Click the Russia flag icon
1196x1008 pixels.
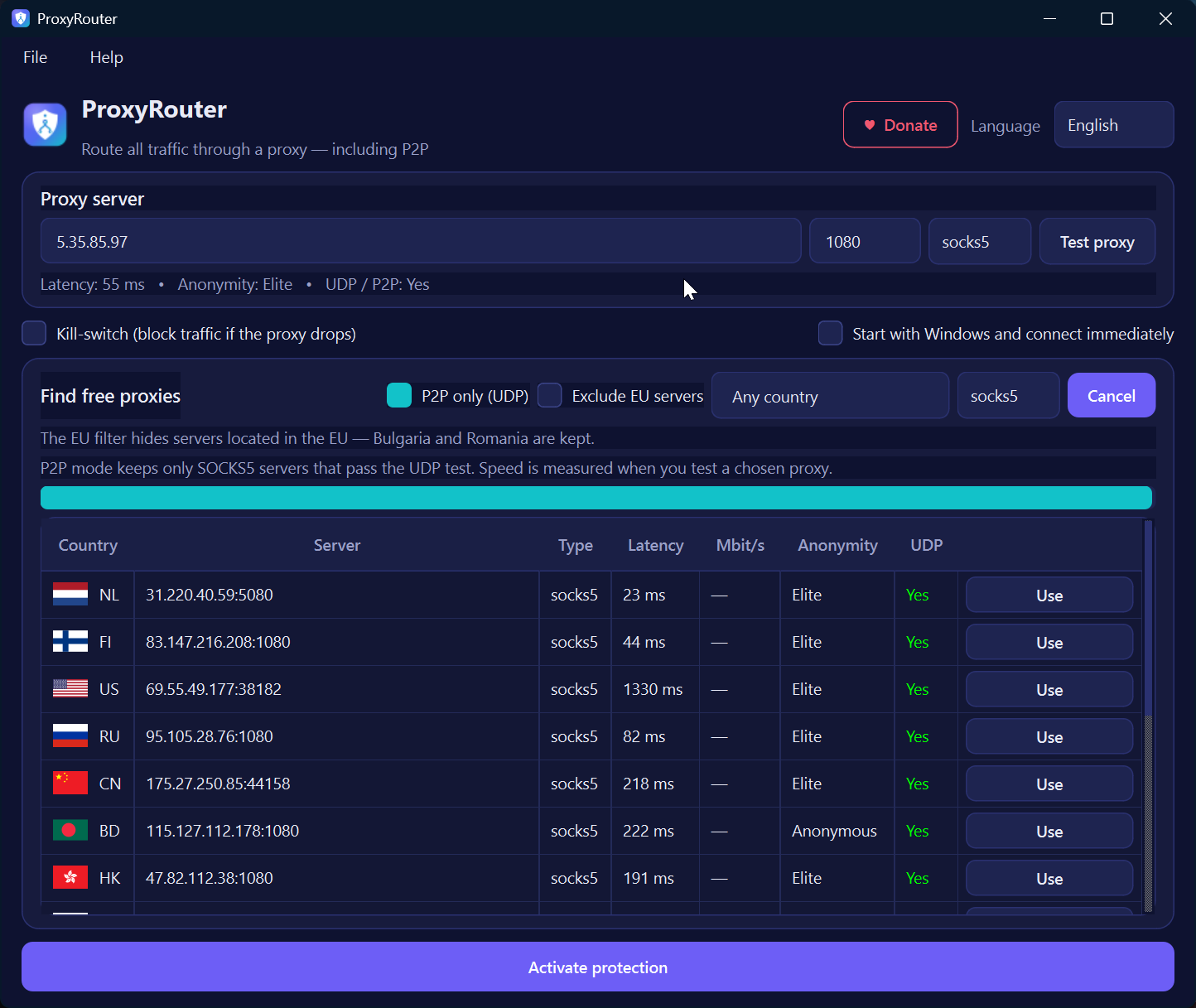coord(70,736)
